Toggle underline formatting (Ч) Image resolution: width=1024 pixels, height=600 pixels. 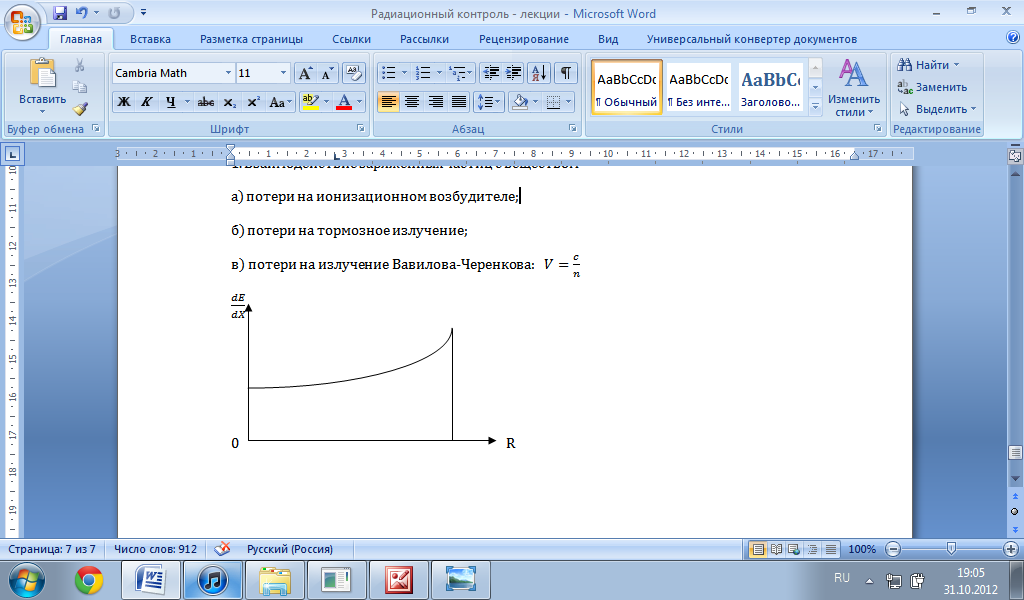tap(170, 102)
